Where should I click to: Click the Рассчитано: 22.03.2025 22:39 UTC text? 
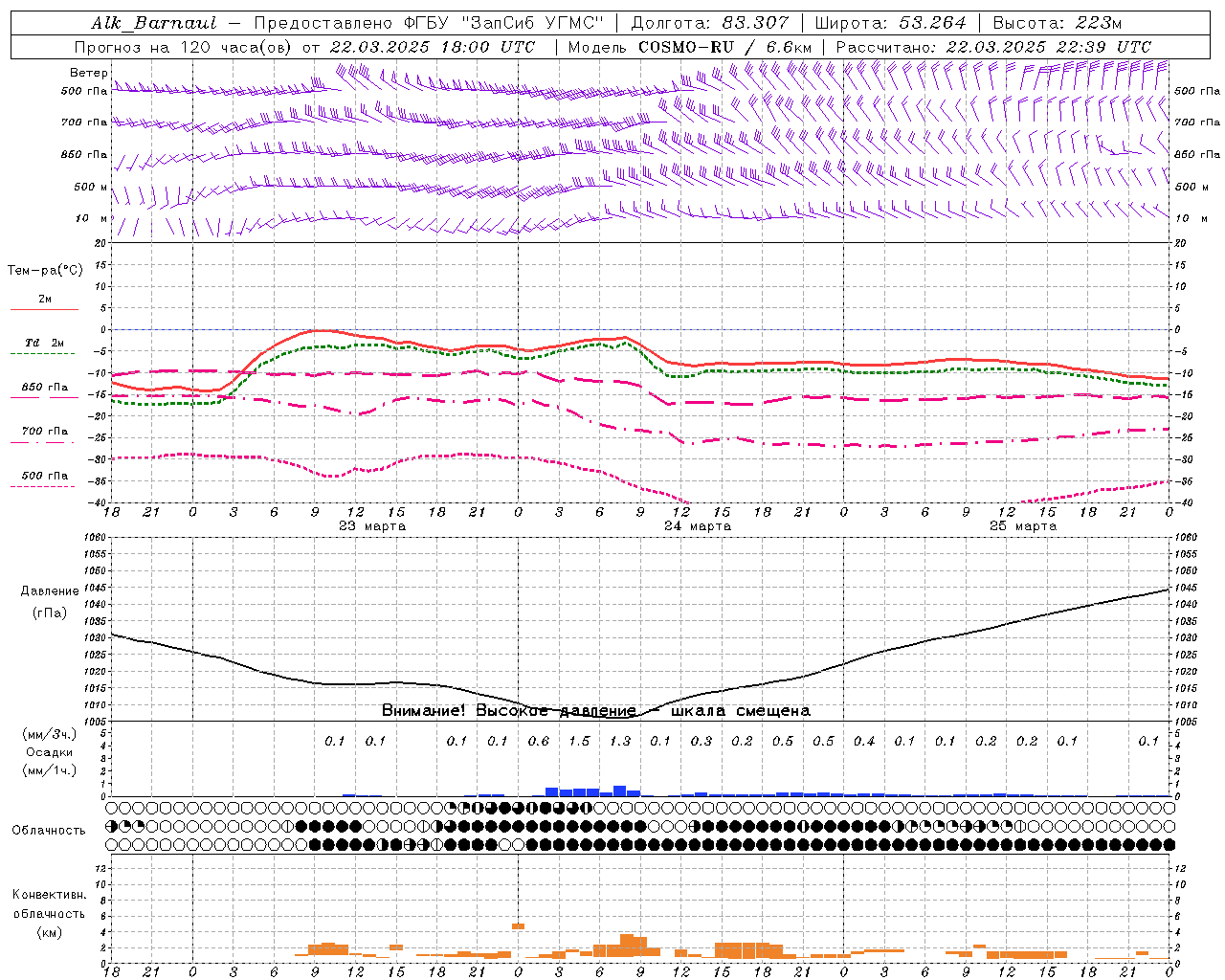coord(993,47)
